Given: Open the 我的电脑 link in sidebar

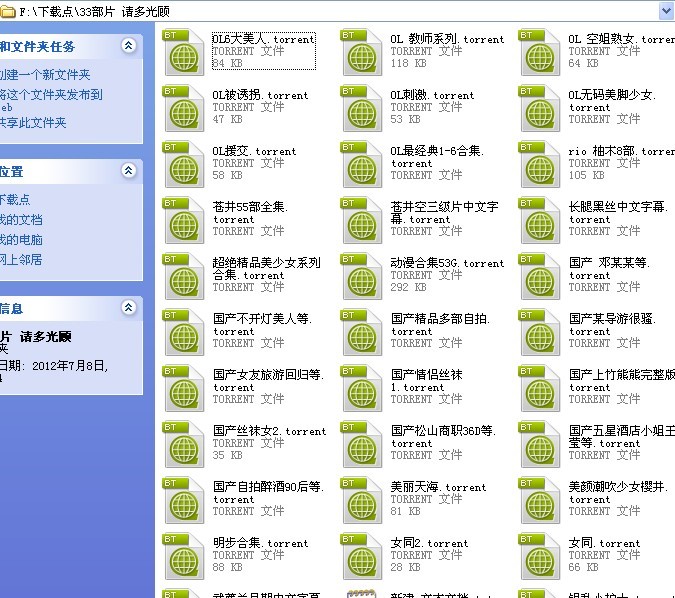Looking at the screenshot, I should click(21, 239).
